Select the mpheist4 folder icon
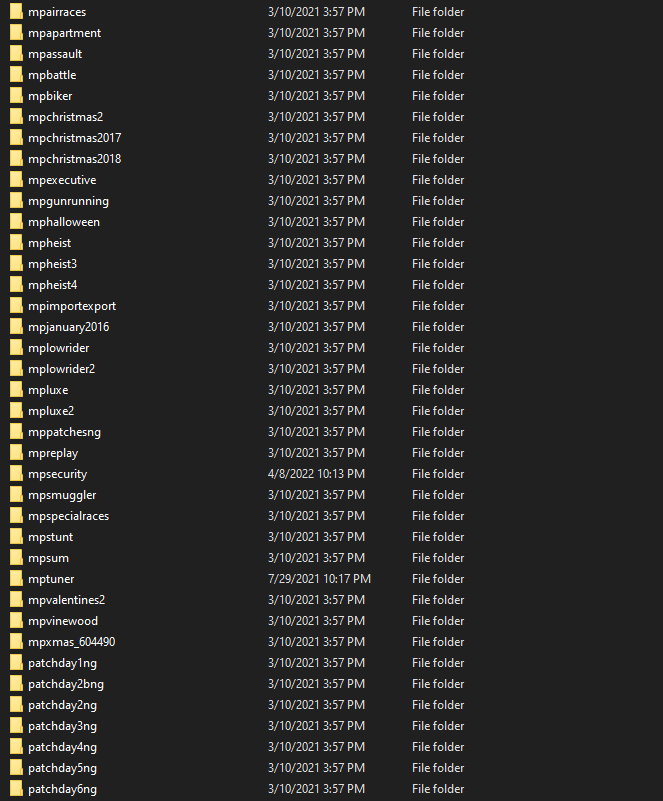The image size is (663, 801). tap(16, 285)
